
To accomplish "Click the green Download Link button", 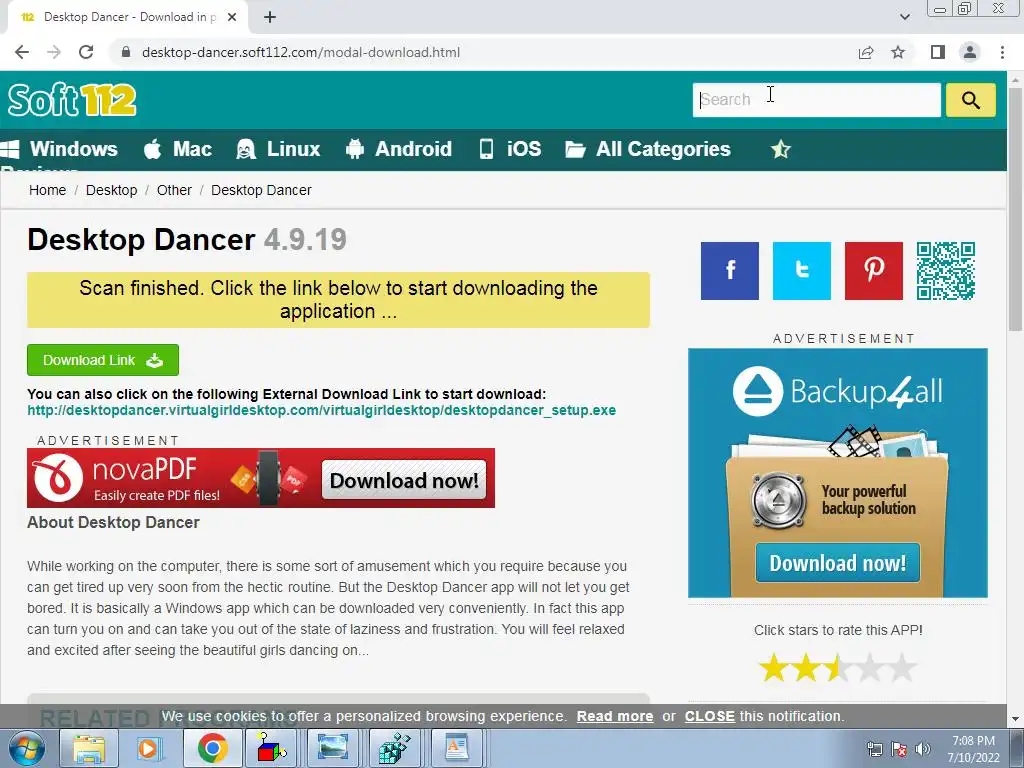I will [103, 360].
